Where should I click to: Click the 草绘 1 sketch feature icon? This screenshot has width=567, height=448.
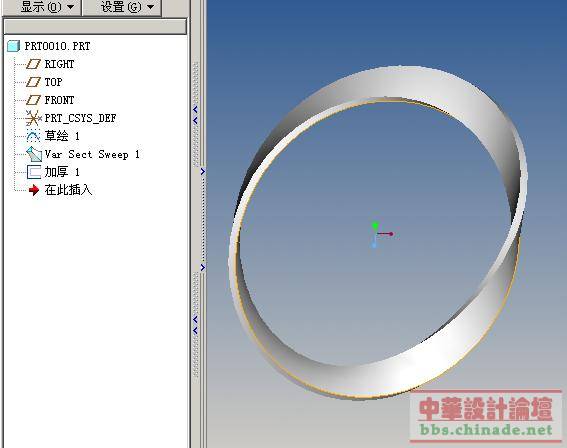33,136
